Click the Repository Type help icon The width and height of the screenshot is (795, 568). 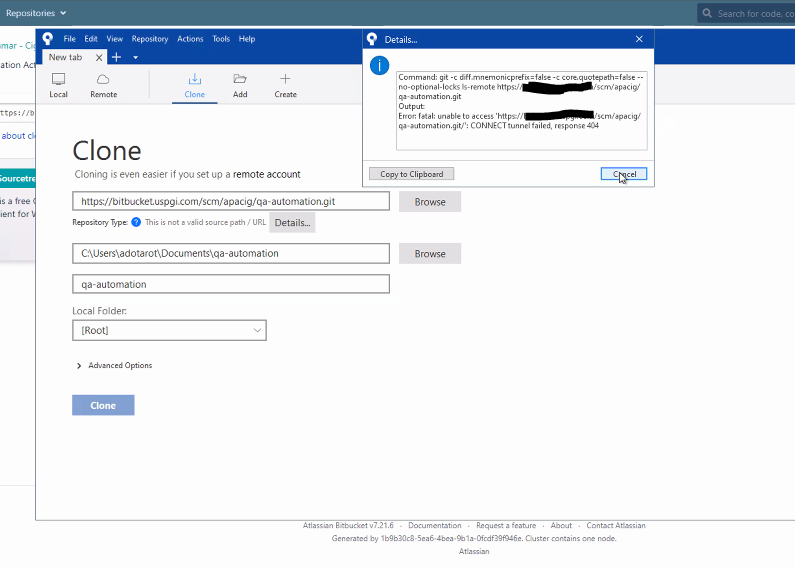pyautogui.click(x=136, y=222)
